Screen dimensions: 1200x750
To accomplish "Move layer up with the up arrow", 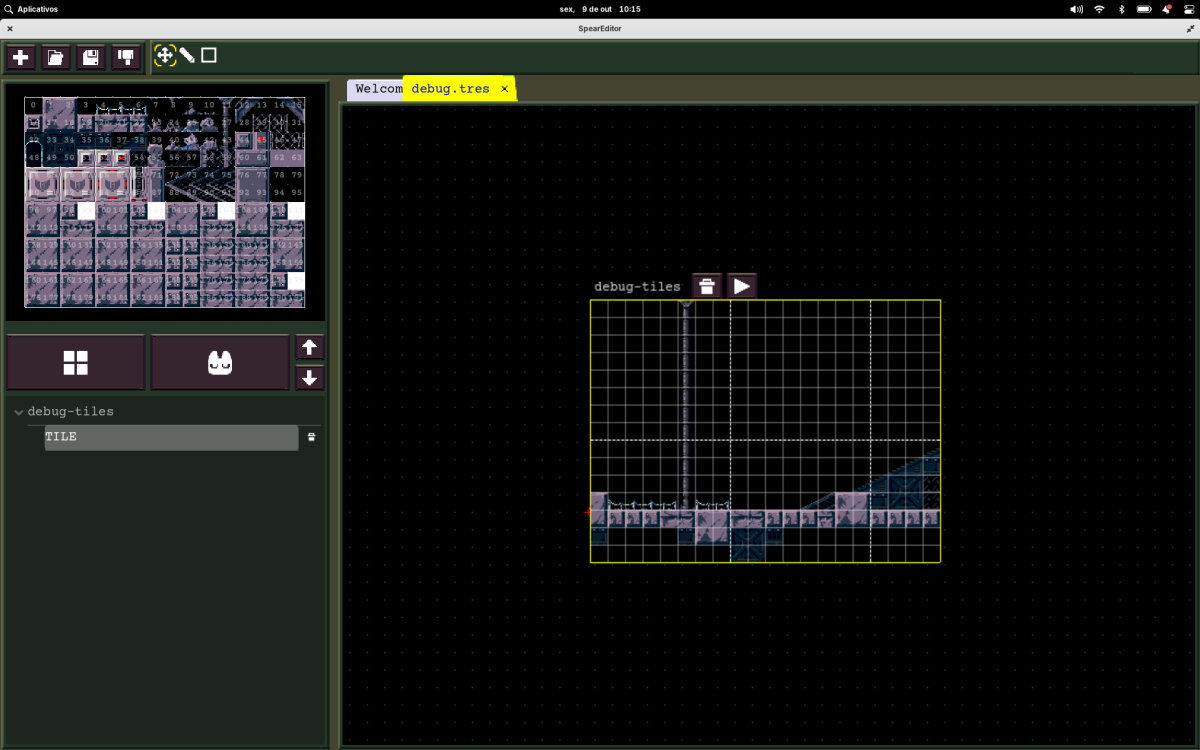I will click(x=310, y=347).
